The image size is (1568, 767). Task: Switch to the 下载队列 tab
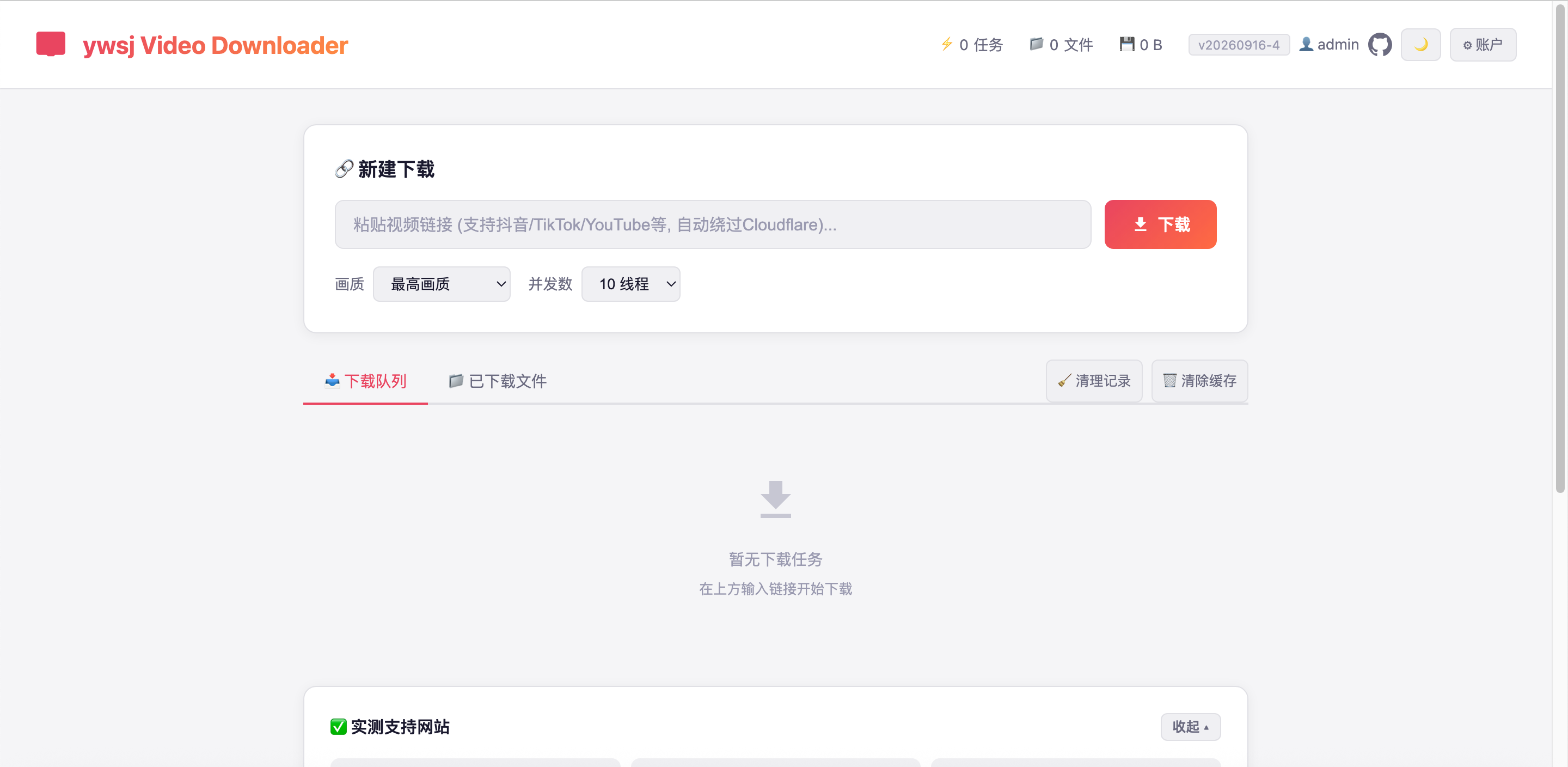pos(365,381)
